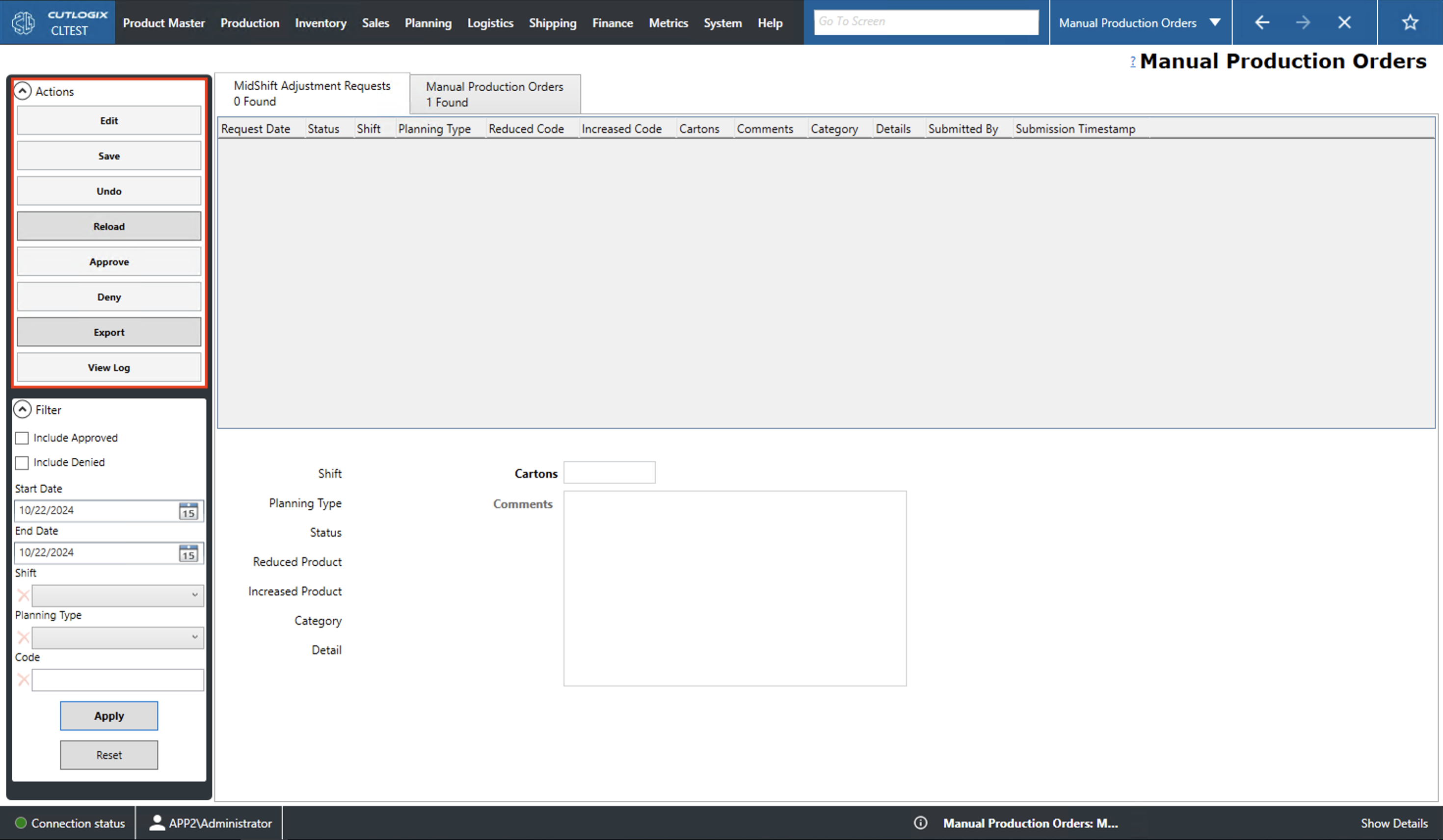Open the End Date calendar picker

pyautogui.click(x=188, y=553)
